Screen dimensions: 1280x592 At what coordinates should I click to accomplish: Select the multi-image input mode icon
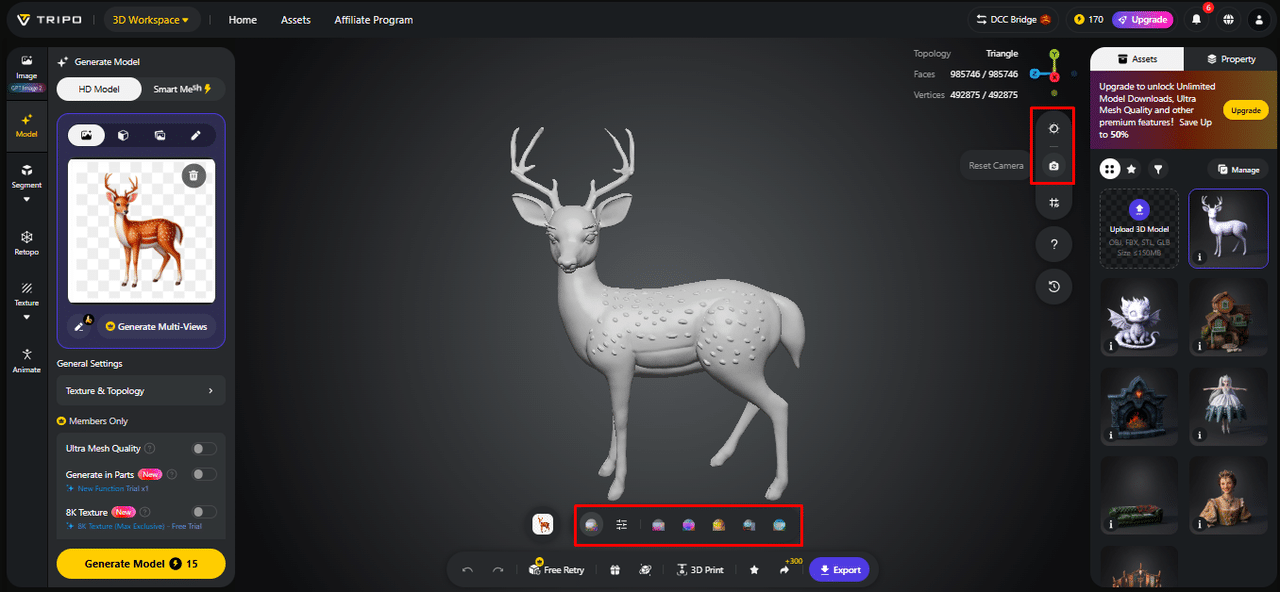pyautogui.click(x=160, y=135)
